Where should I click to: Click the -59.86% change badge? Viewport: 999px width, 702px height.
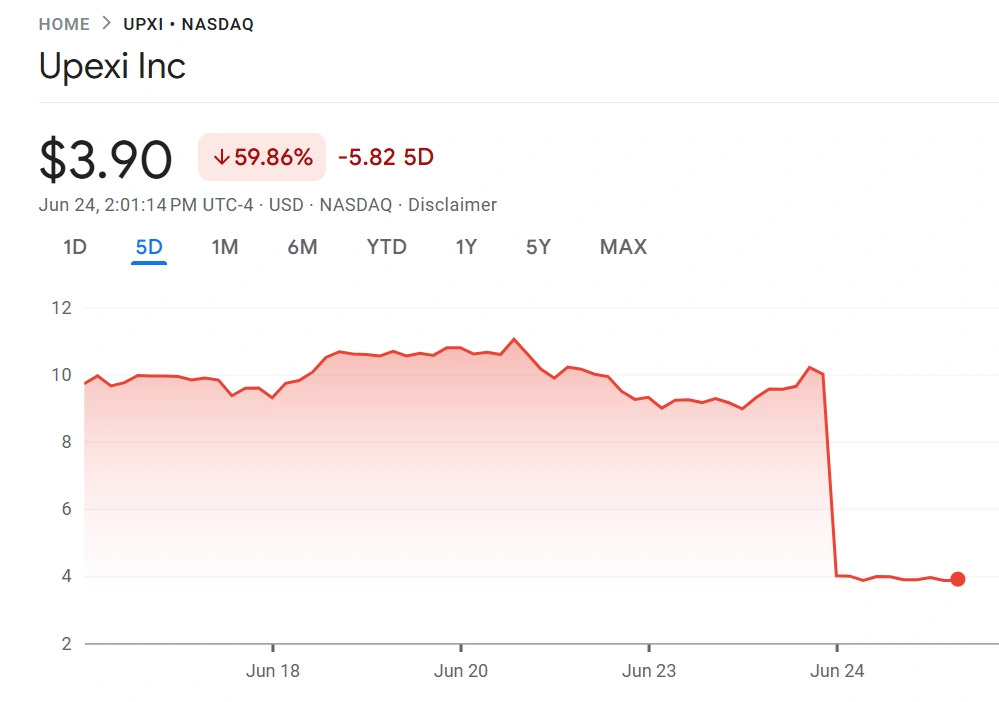261,157
